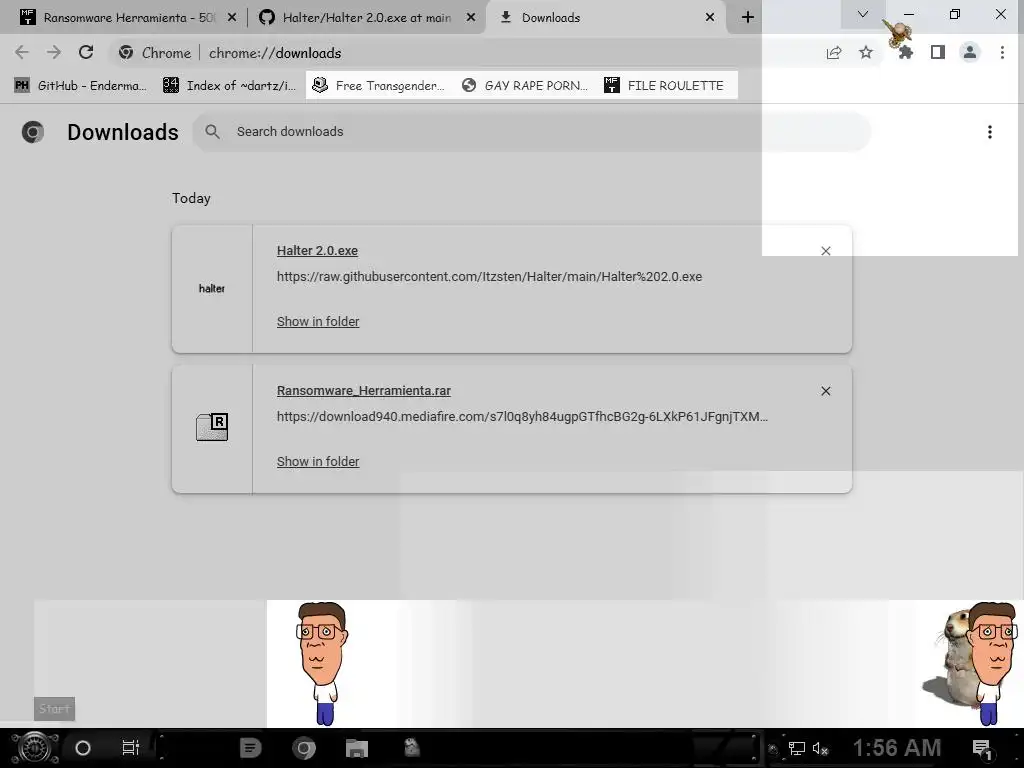
Task: Open GitHub - Enderma... bookmark
Action: tap(81, 86)
